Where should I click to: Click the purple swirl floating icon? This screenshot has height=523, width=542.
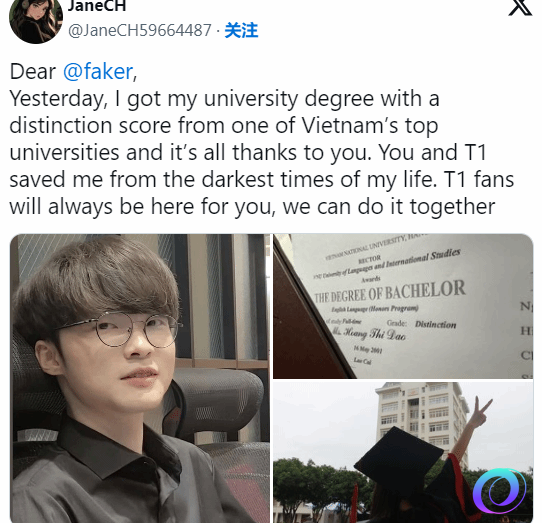(499, 490)
